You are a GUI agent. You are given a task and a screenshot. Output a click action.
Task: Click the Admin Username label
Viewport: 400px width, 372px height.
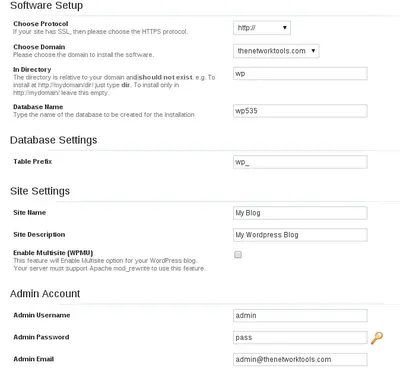point(42,315)
